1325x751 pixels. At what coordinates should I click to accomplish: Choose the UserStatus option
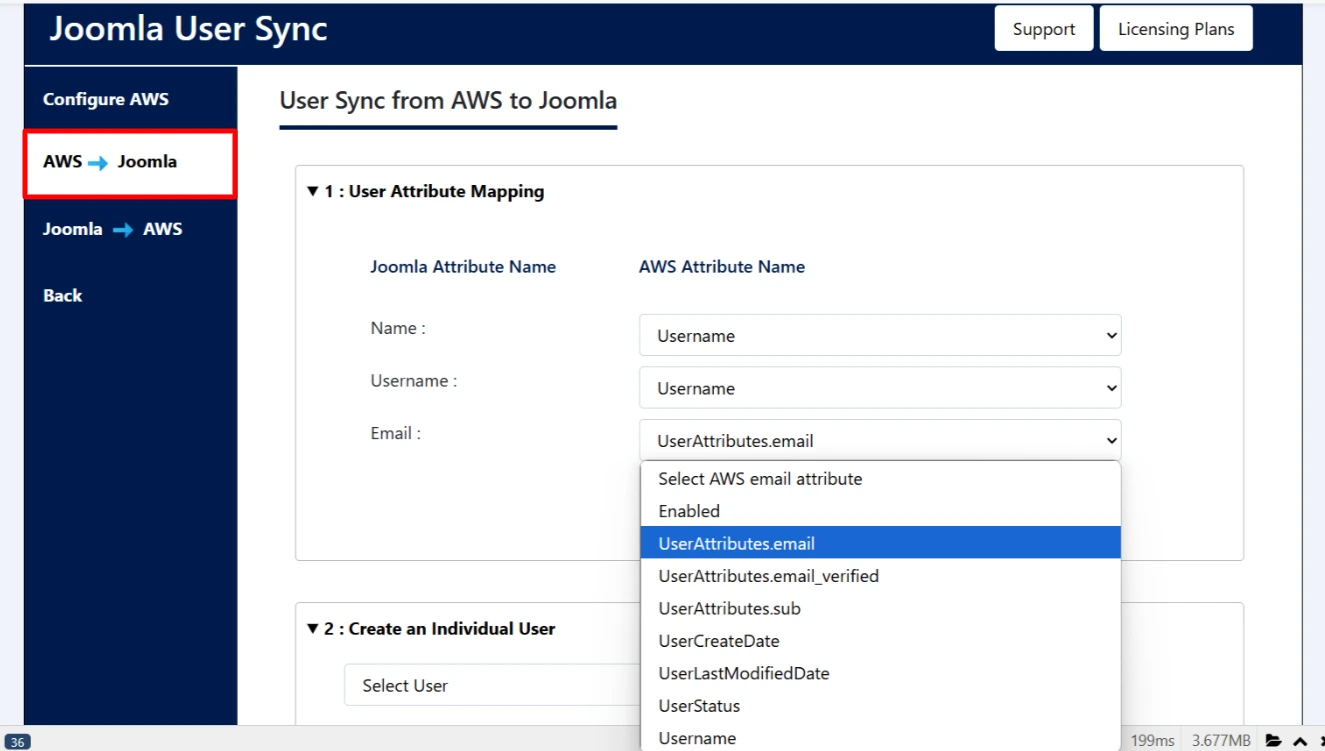(880, 706)
